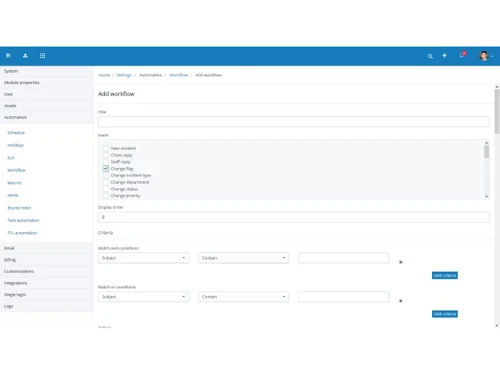The width and height of the screenshot is (500, 375).
Task: Click the Event list scroll down arrow
Action: (x=486, y=197)
